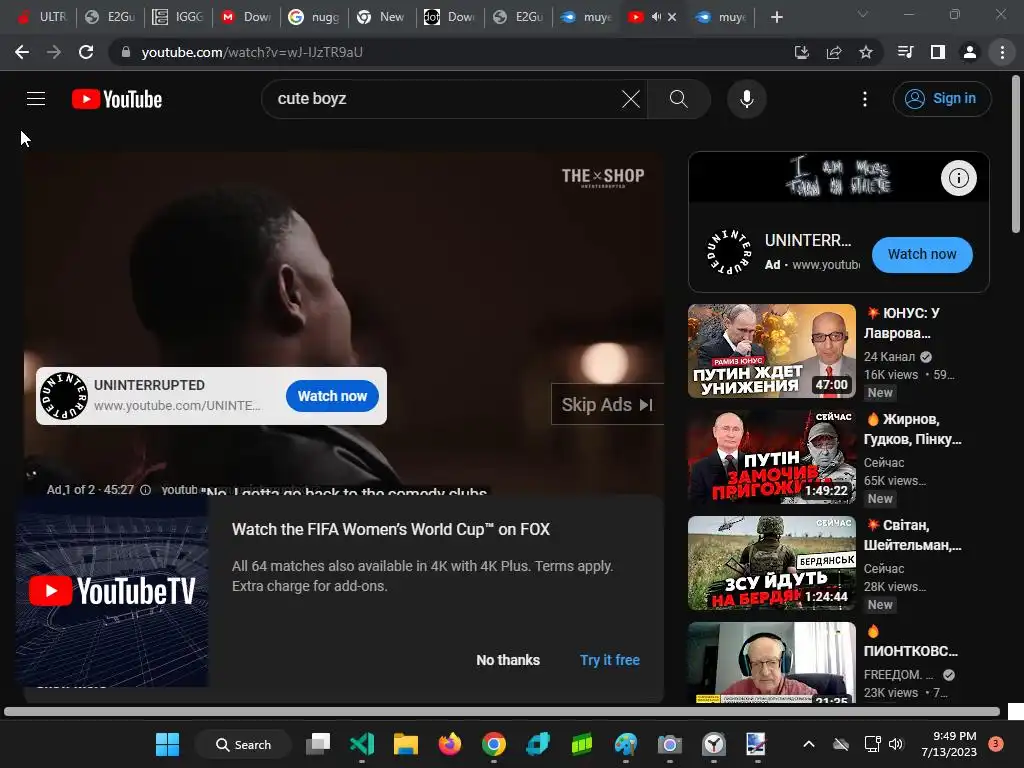Switch to the nugg Google tab
1024x768 pixels.
coord(315,17)
